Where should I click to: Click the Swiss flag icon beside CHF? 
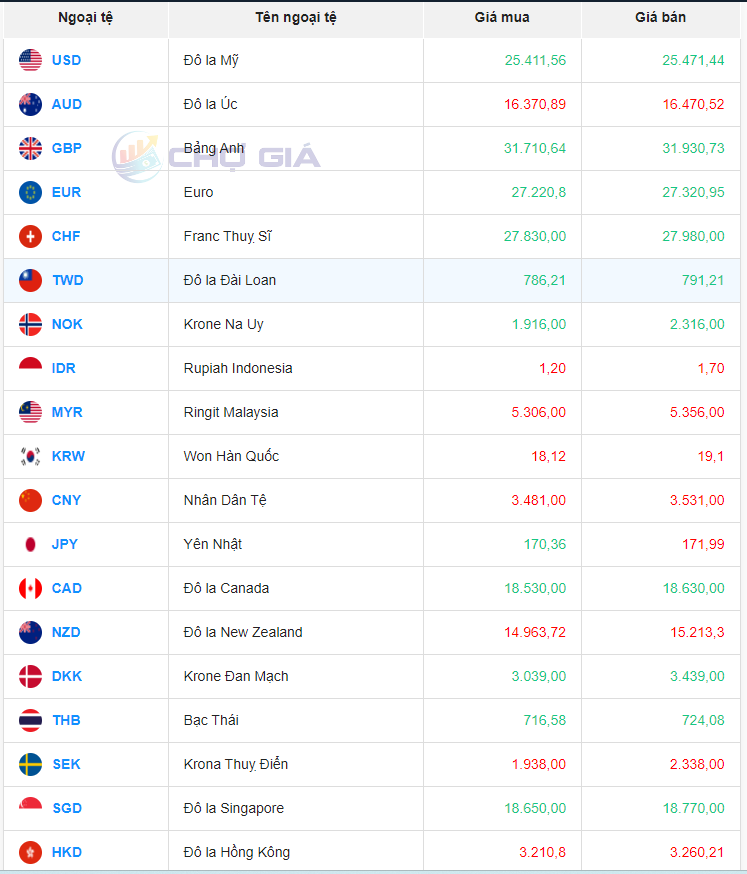click(30, 236)
